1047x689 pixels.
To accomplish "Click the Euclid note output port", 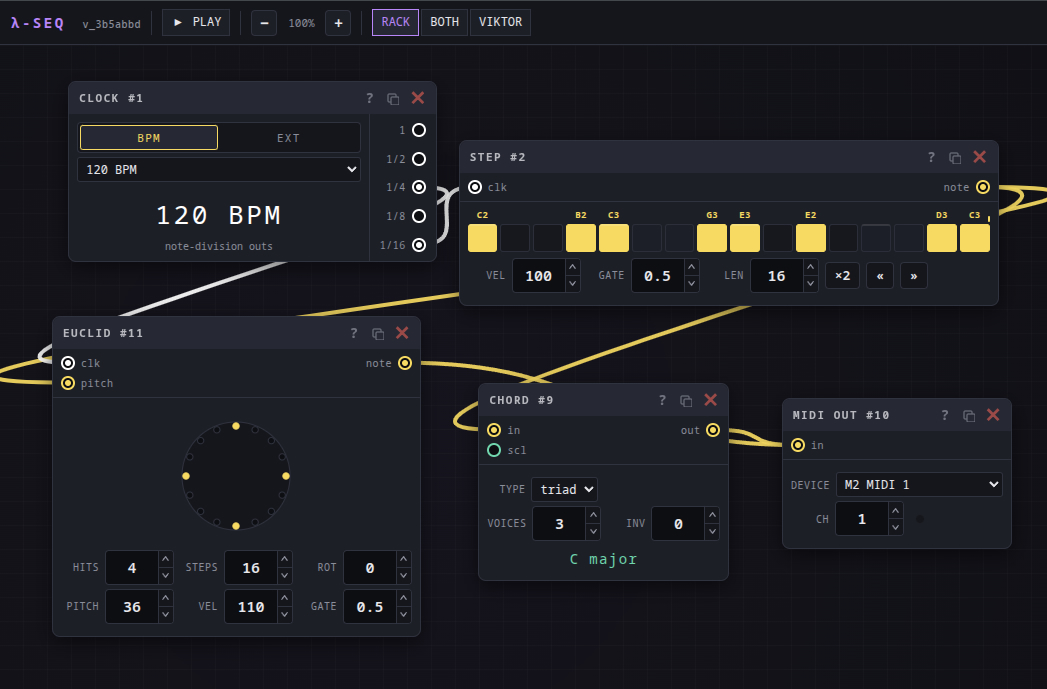I will tap(405, 363).
